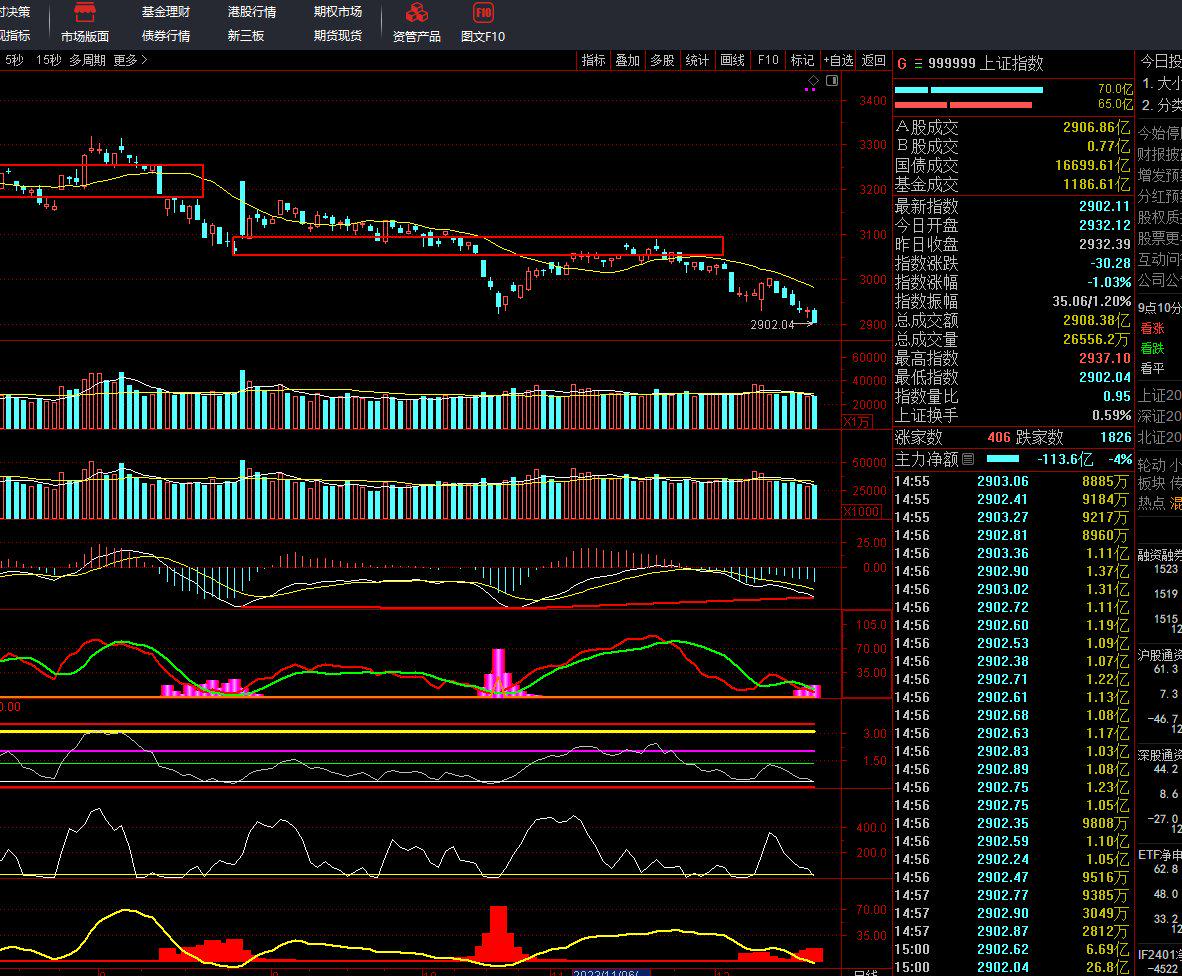Viewport: 1182px width, 976px height.
Task: Open the 港股行情 menu item
Action: point(252,12)
